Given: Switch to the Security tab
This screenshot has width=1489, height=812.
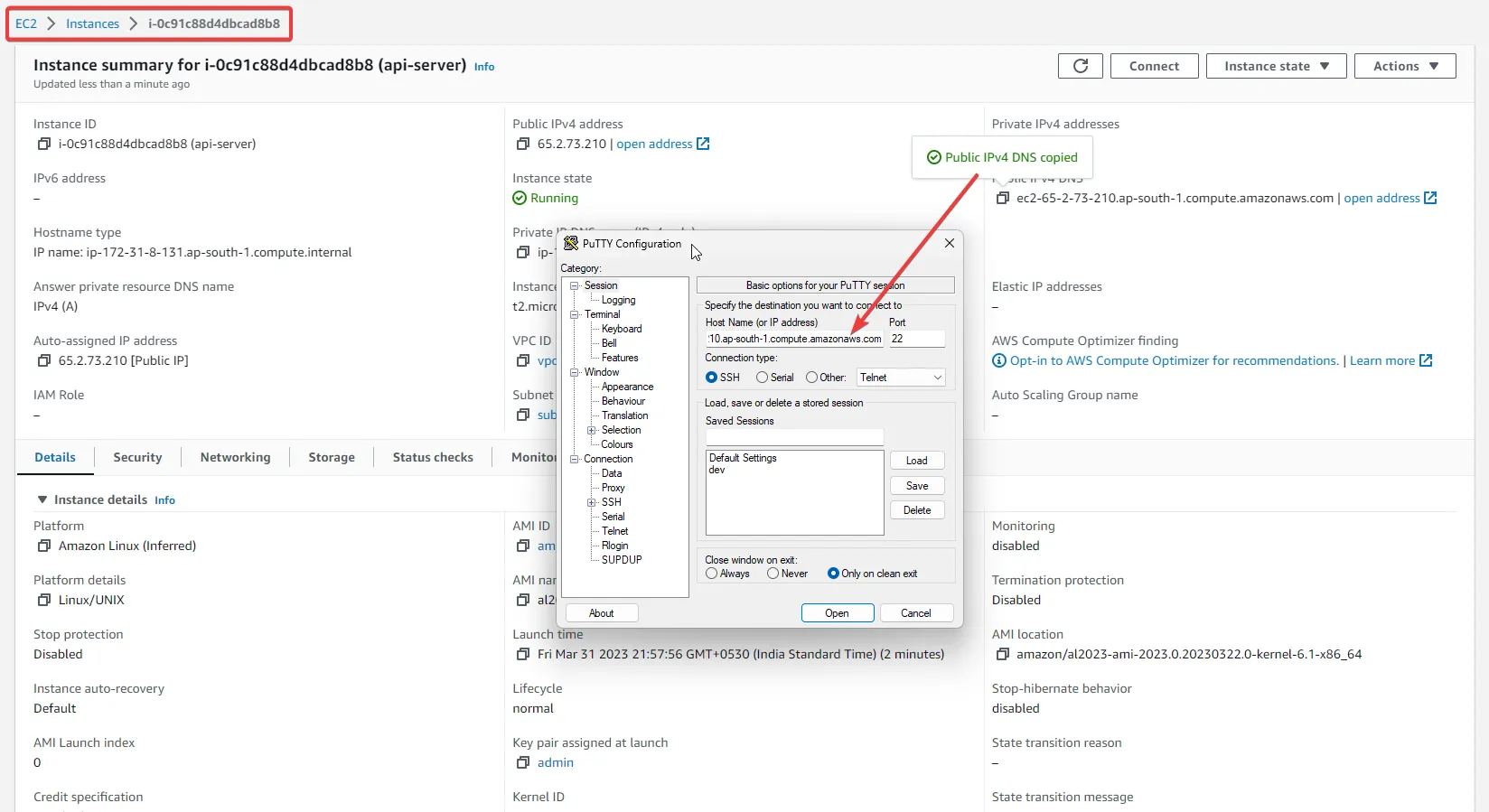Looking at the screenshot, I should pos(137,457).
